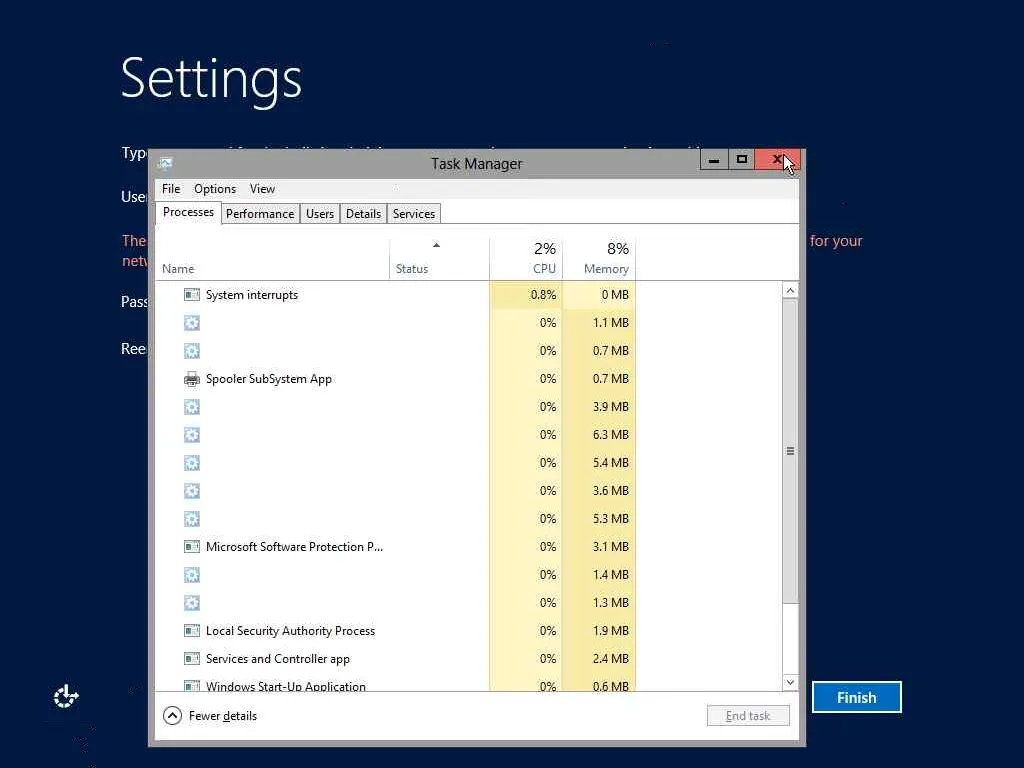This screenshot has height=768, width=1024.
Task: Click the scrollbar down arrow
Action: coord(790,682)
